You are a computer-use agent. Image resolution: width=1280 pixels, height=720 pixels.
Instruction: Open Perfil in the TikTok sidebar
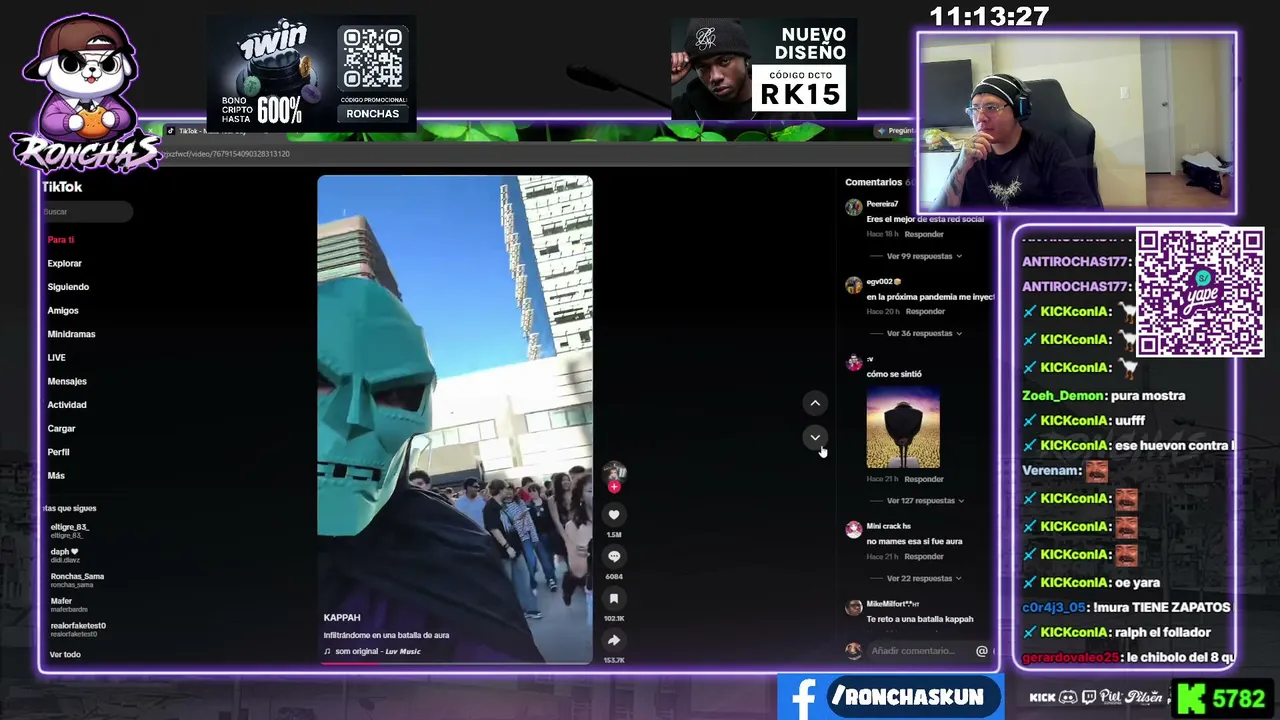point(59,452)
